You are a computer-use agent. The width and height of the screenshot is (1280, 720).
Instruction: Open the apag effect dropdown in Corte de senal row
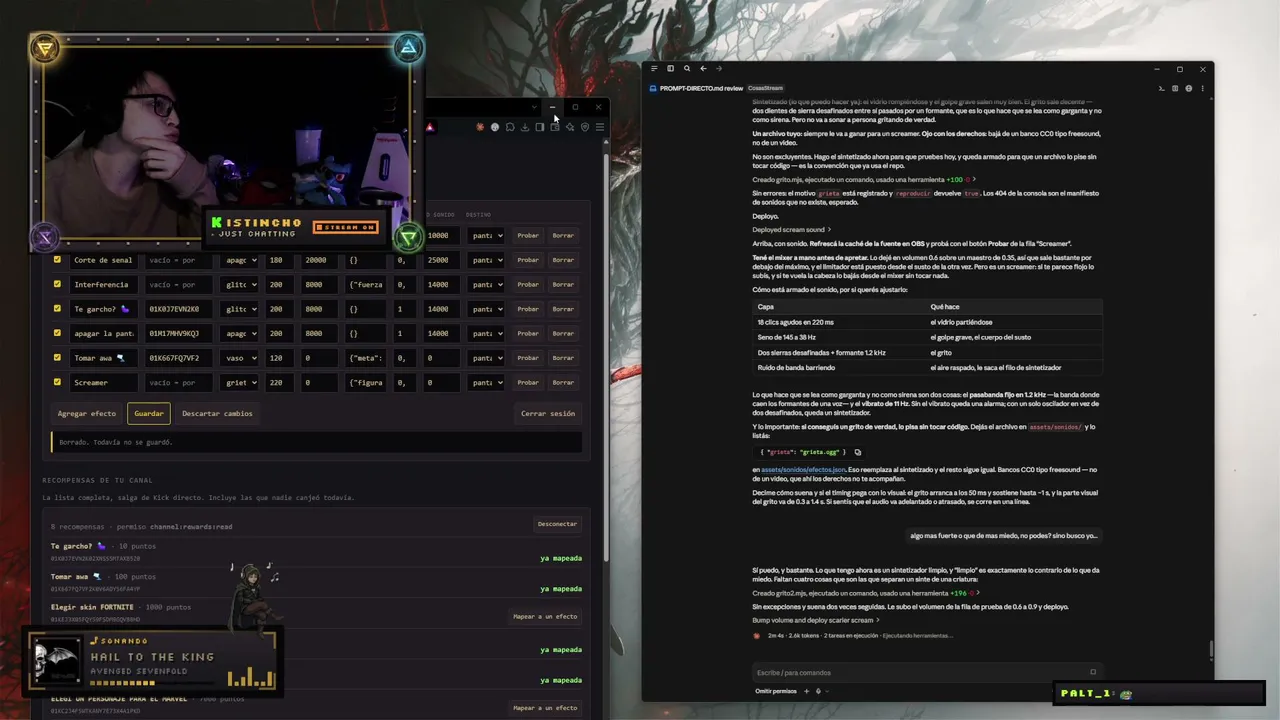pyautogui.click(x=240, y=260)
